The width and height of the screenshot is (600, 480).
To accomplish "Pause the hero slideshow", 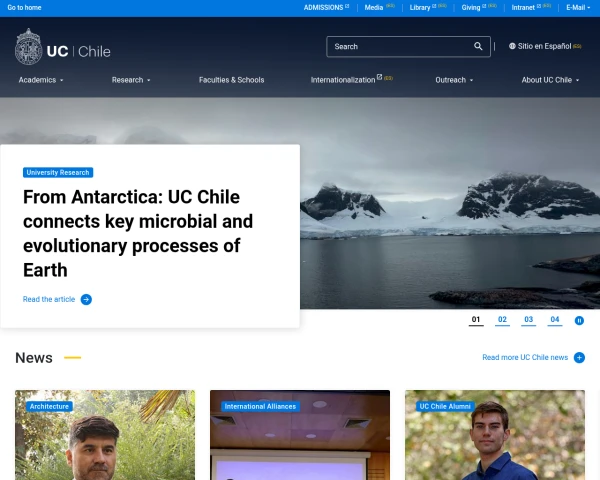I will (579, 320).
